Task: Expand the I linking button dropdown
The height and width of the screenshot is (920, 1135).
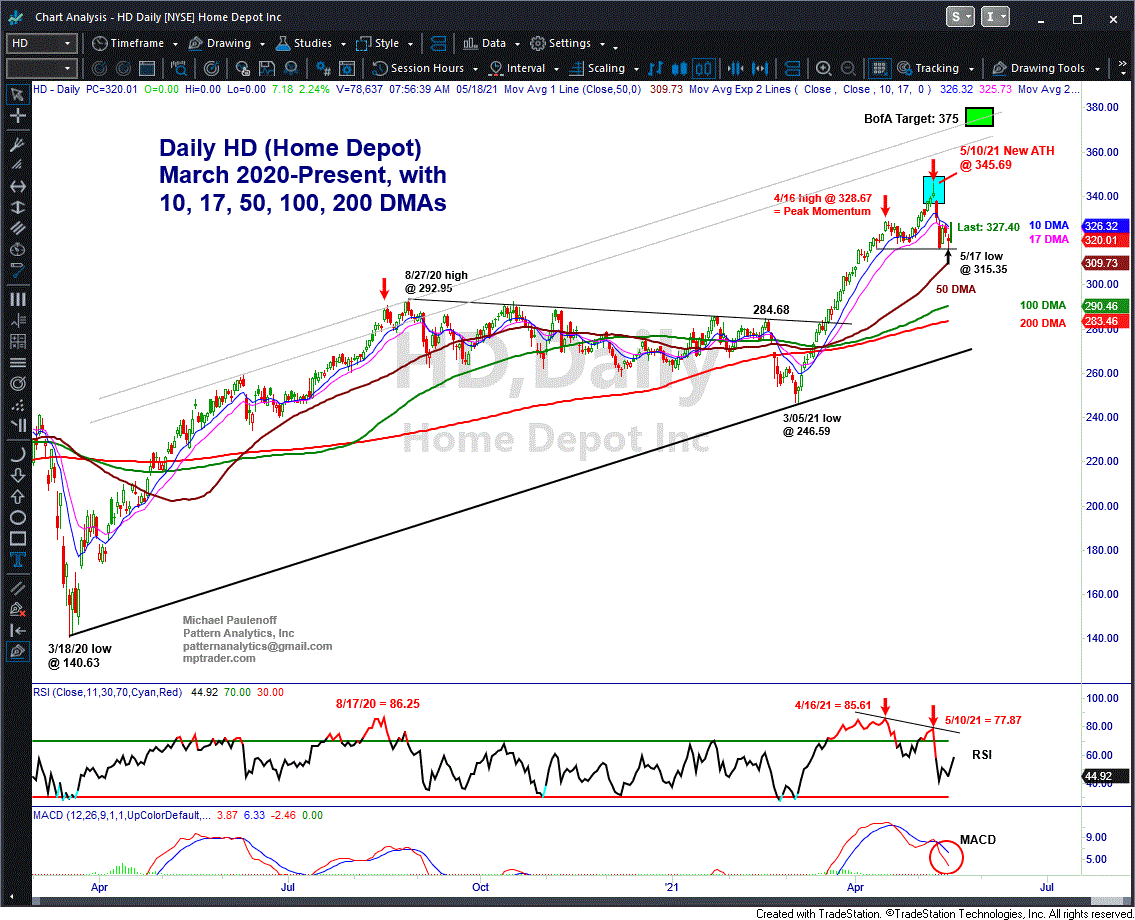Action: (995, 17)
